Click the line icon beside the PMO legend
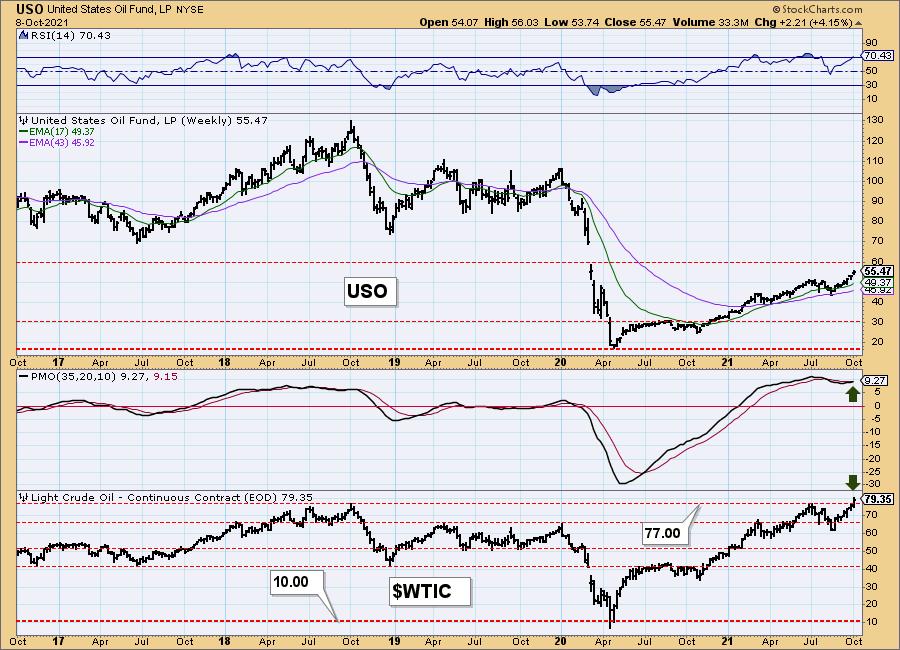 click(x=23, y=377)
